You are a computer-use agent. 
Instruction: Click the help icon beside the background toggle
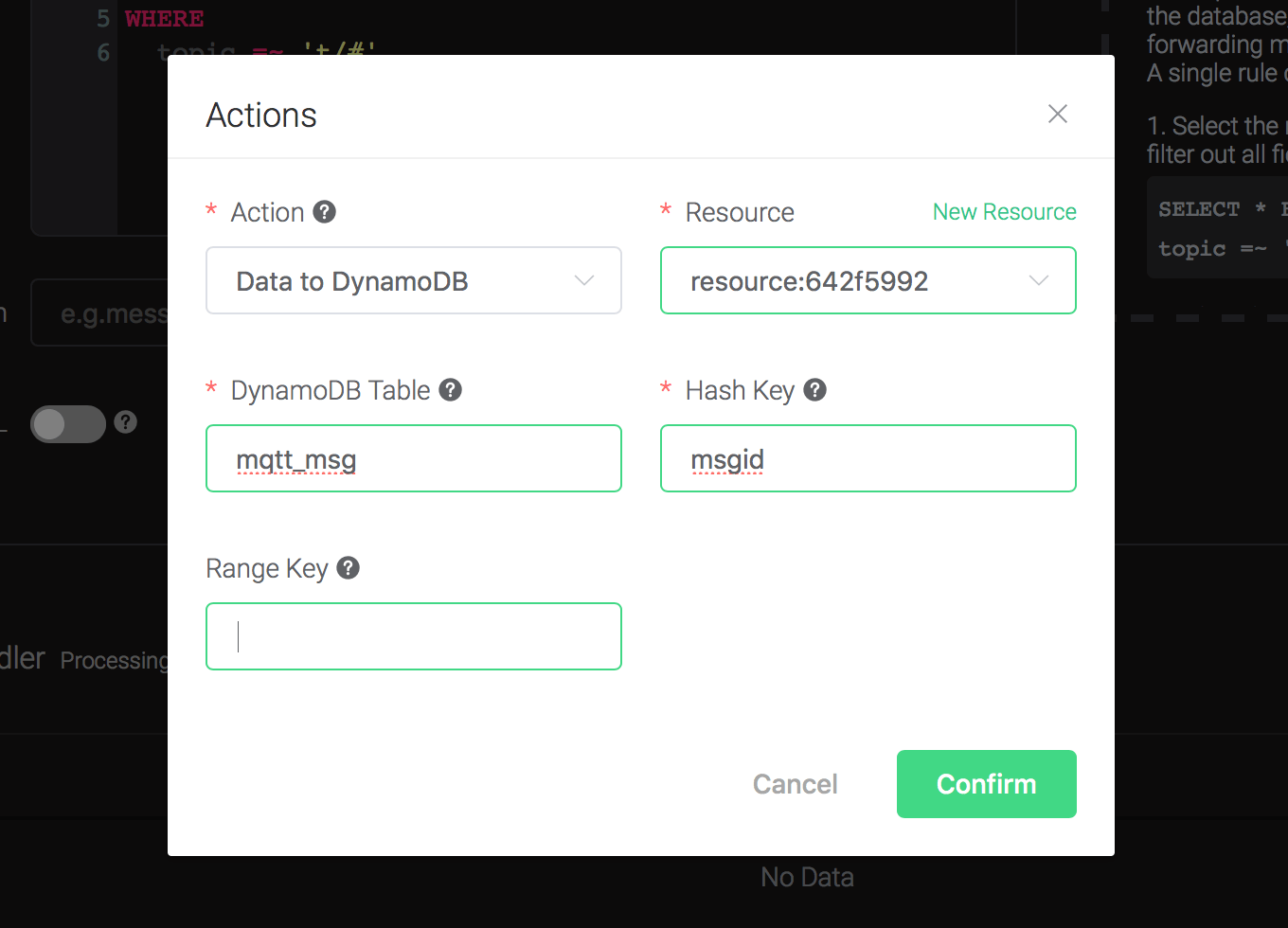click(x=126, y=422)
